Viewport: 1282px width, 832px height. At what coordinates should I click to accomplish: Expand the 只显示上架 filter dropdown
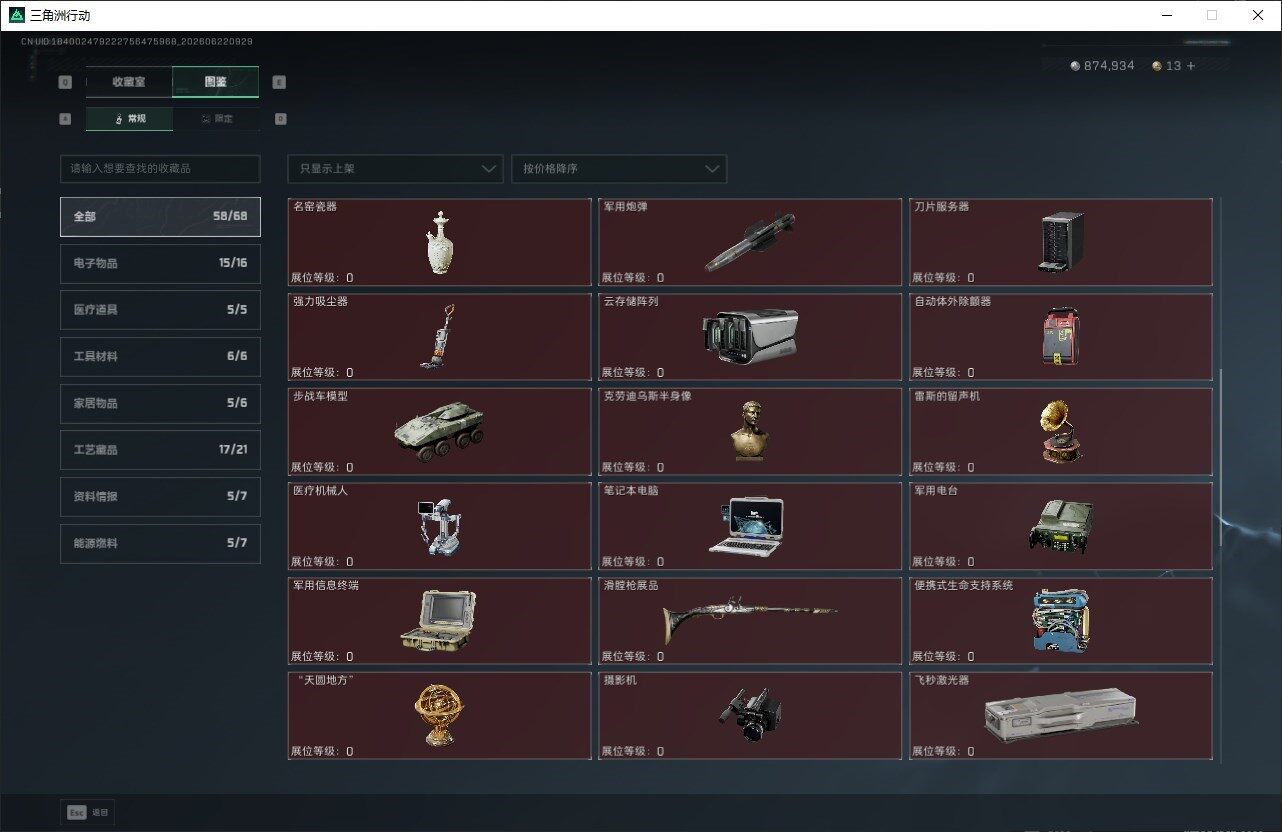(395, 169)
